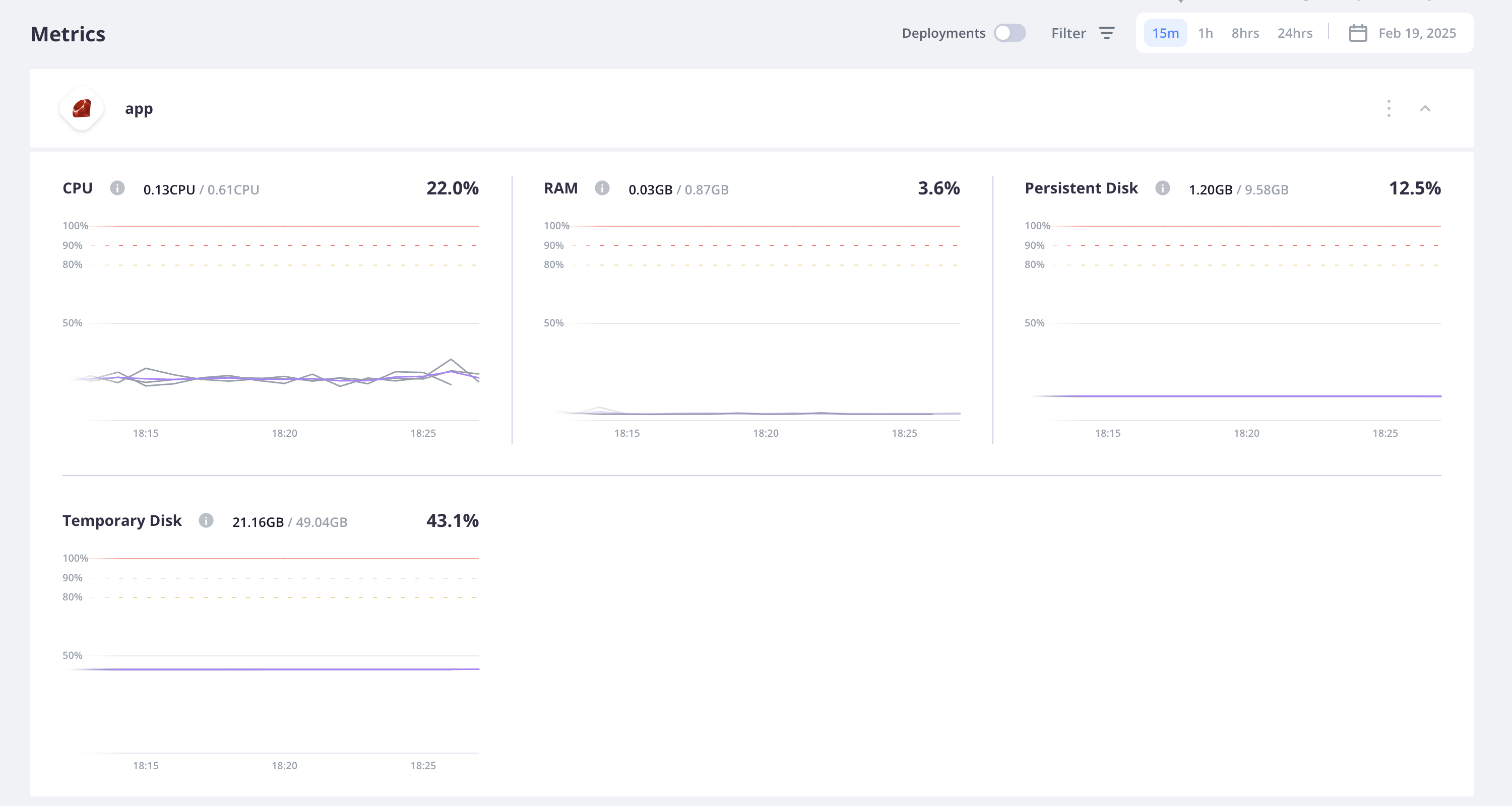Click the Temporary Disk 43.1% value

pos(452,520)
